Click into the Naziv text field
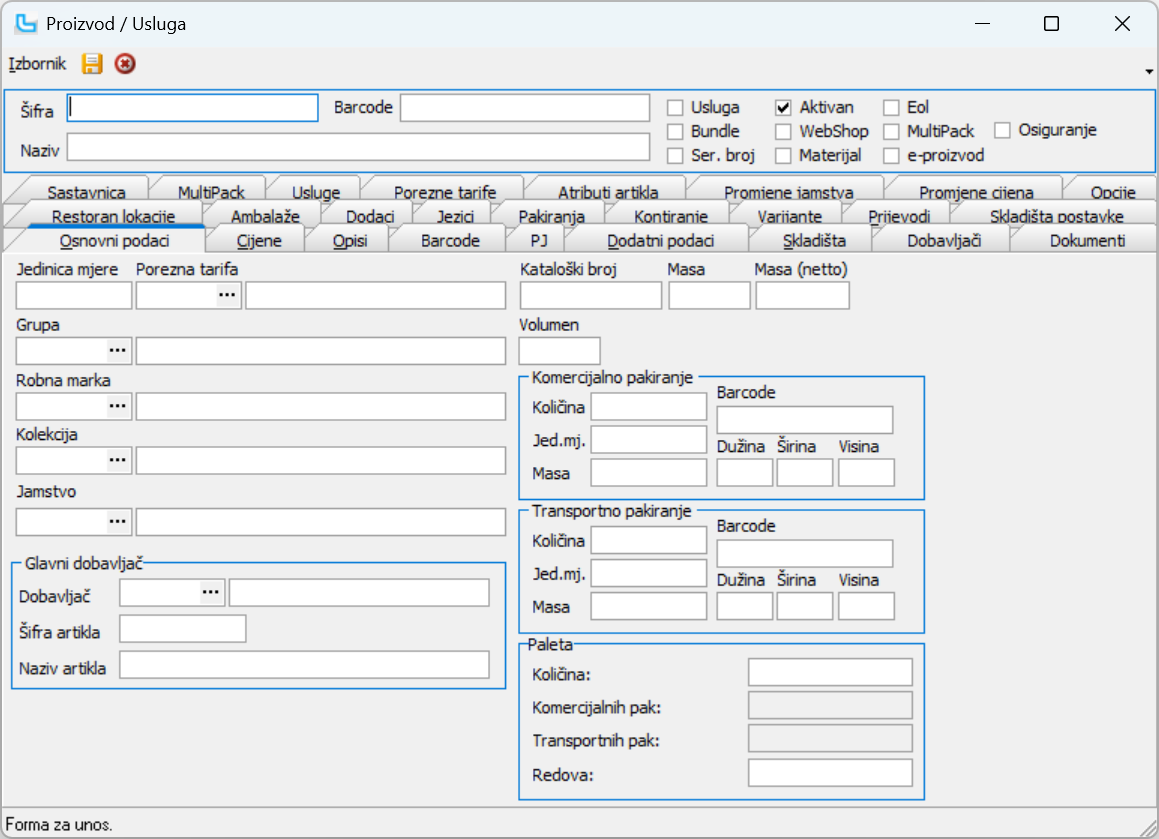The height and width of the screenshot is (839, 1159). click(358, 147)
